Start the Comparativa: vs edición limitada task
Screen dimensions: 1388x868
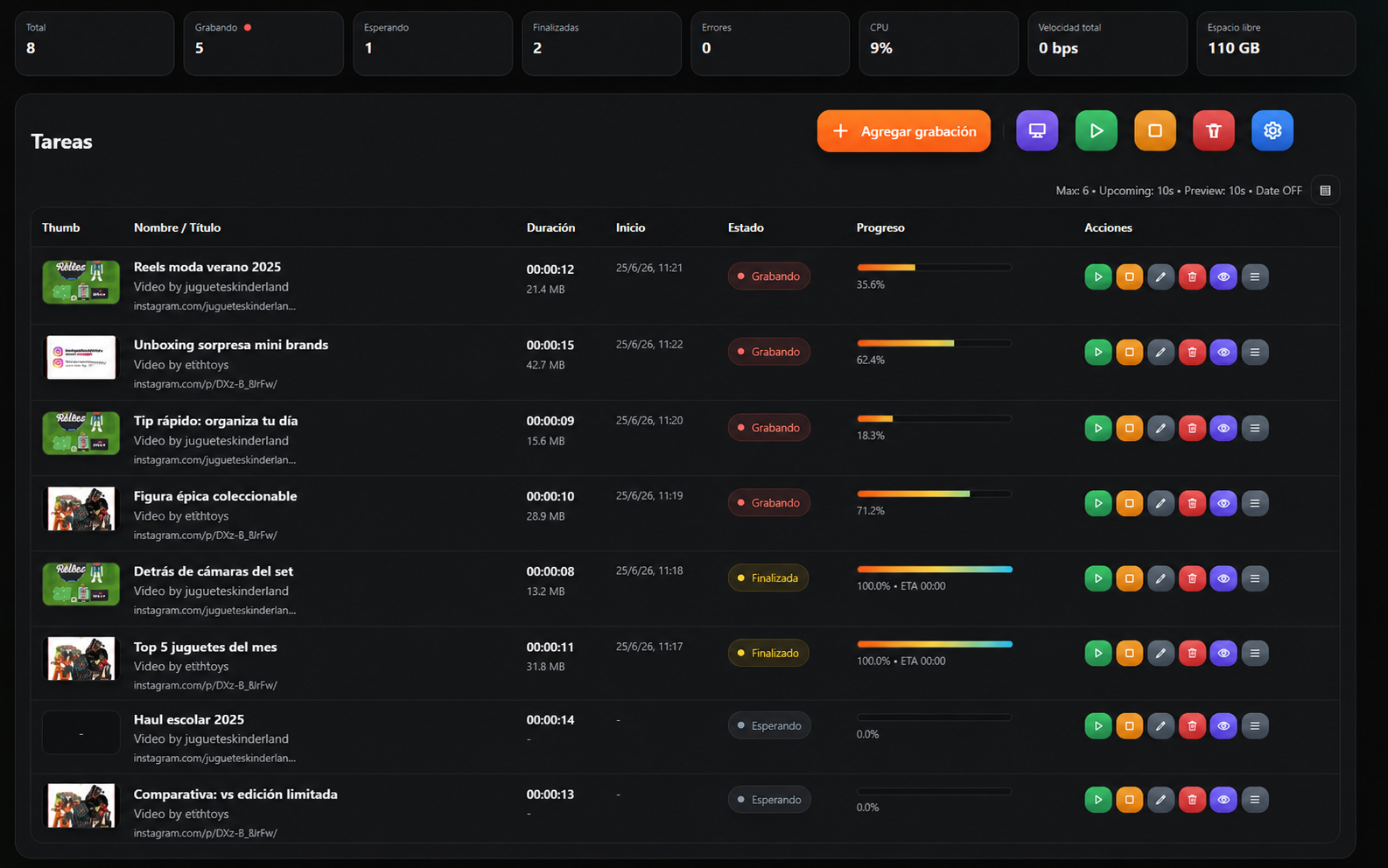[x=1098, y=800]
